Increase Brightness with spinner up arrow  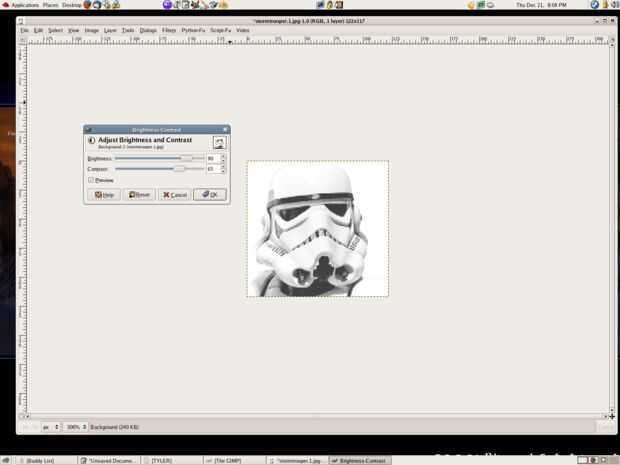pos(223,157)
